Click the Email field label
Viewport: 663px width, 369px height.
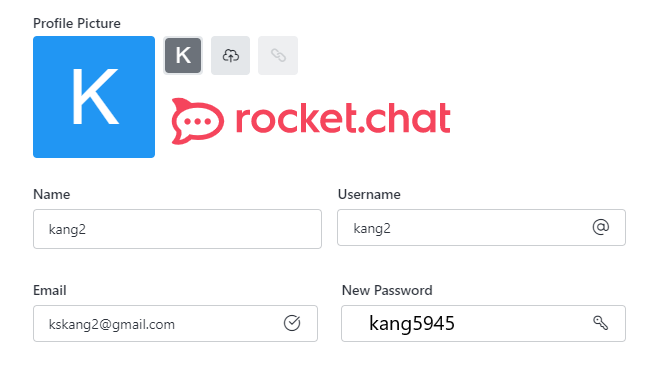coord(50,290)
